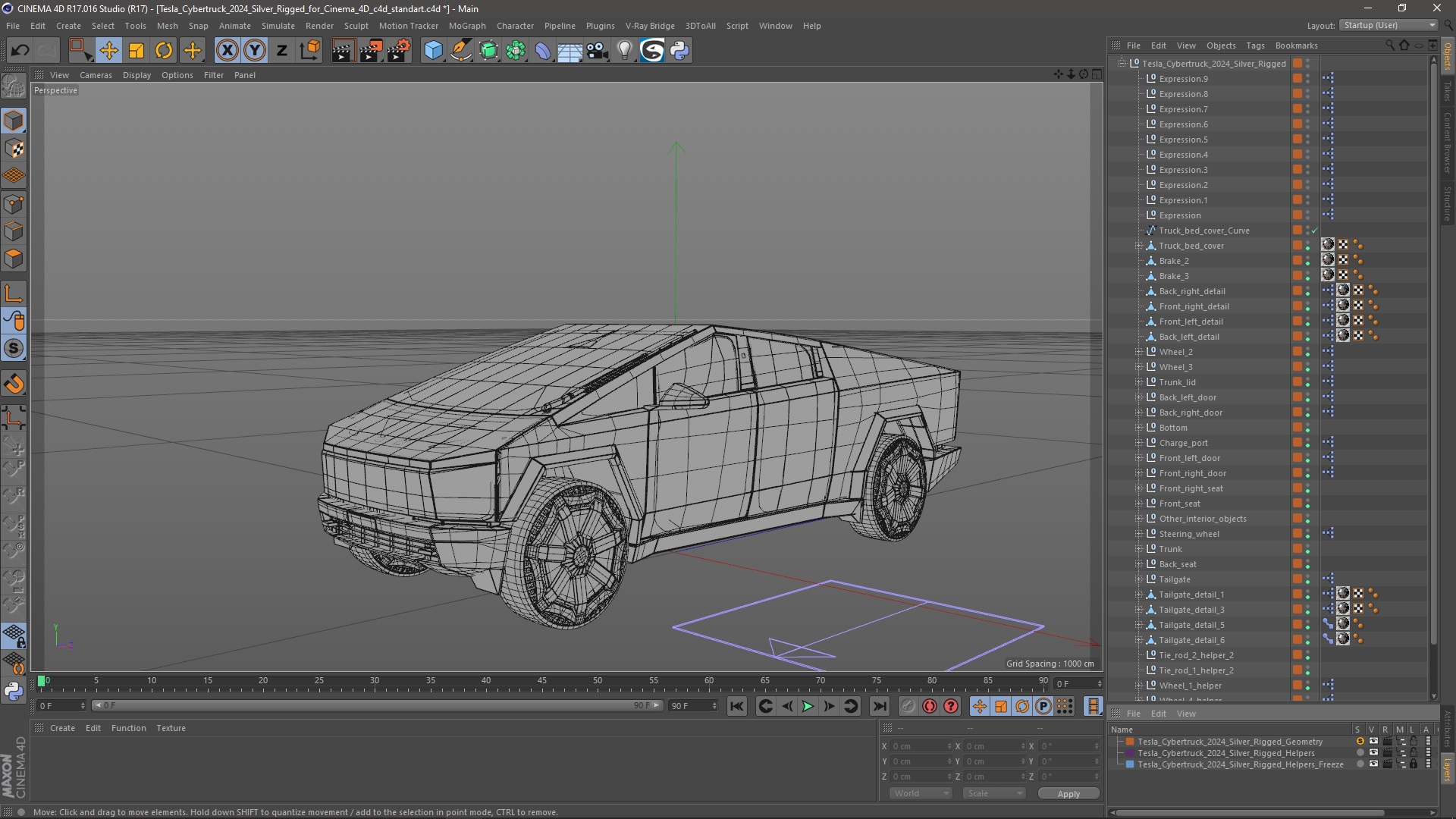Viewport: 1456px width, 819px height.
Task: Toggle layer visibility for Rigged_Helpers layer
Action: [1373, 753]
